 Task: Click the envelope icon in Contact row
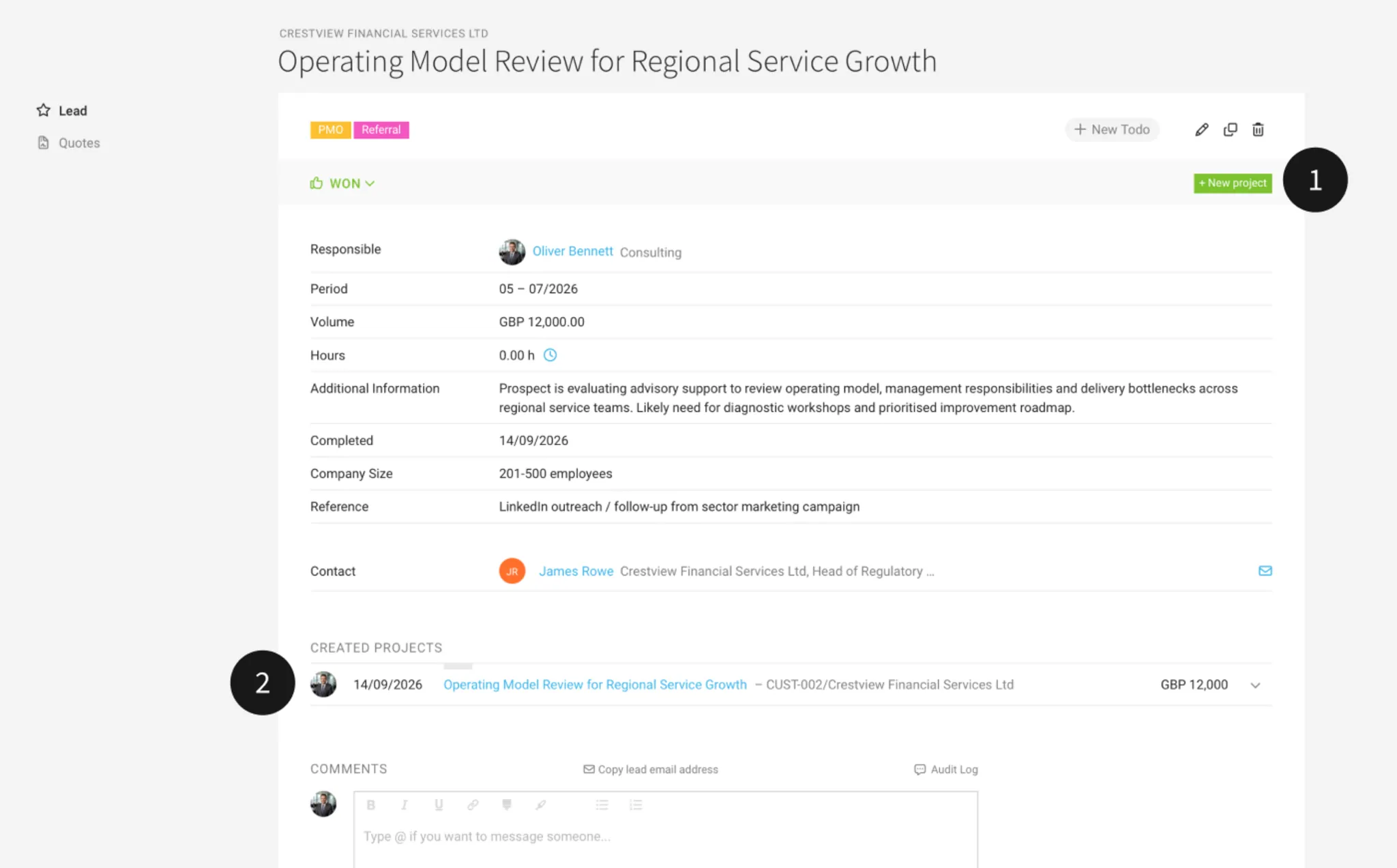tap(1265, 571)
